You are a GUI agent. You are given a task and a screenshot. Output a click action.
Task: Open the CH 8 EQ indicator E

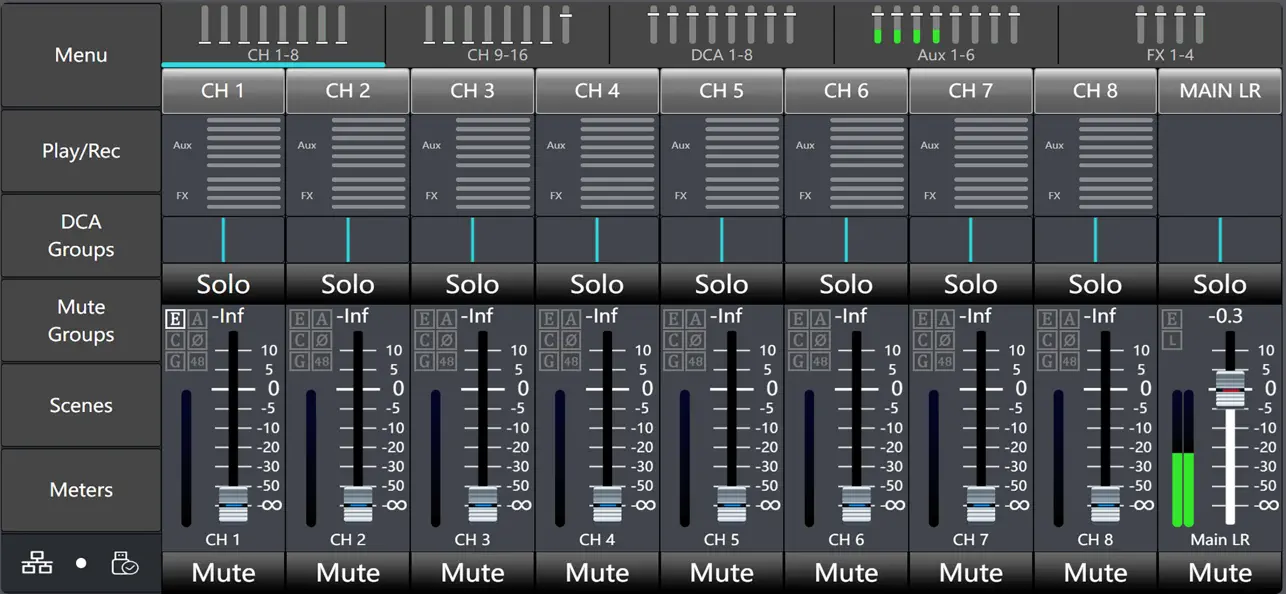[1047, 319]
